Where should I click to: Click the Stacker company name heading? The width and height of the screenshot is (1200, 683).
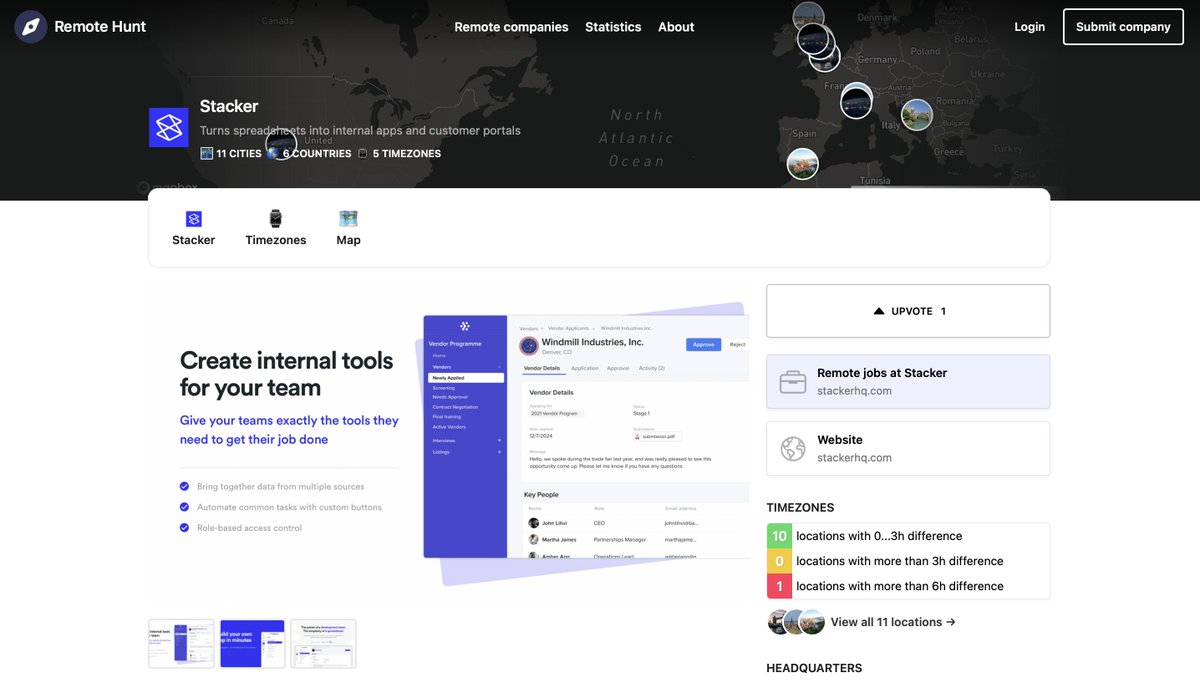pyautogui.click(x=229, y=106)
